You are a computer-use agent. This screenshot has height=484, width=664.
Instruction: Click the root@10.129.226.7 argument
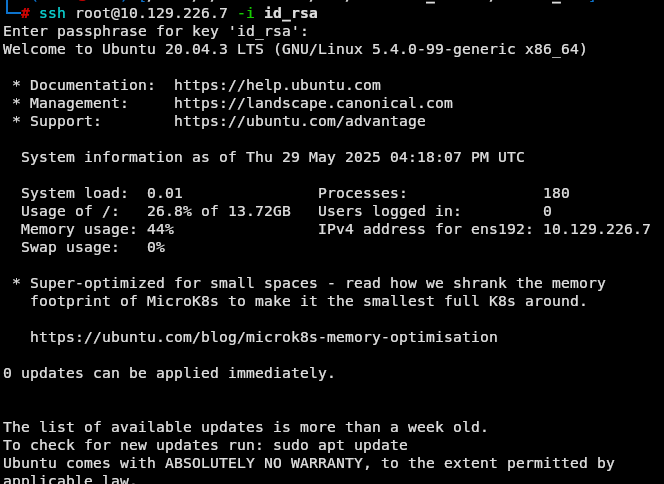click(152, 13)
